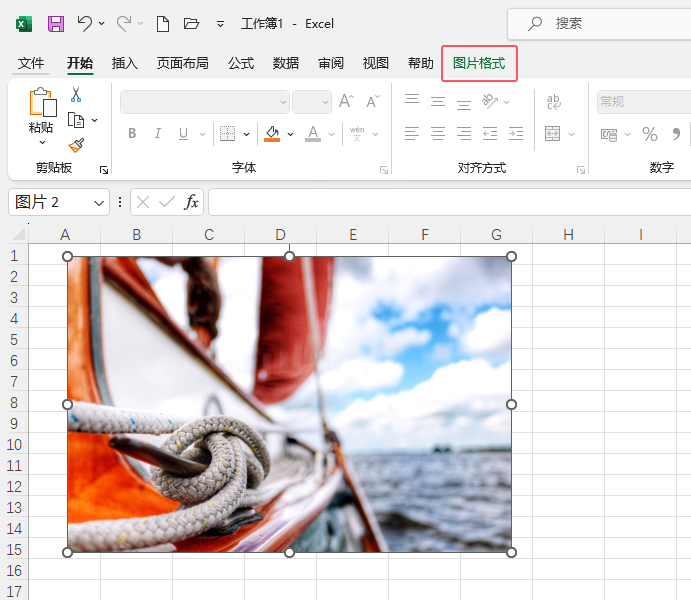Click the merge and center icon
Viewport: 691px width, 600px height.
point(553,133)
